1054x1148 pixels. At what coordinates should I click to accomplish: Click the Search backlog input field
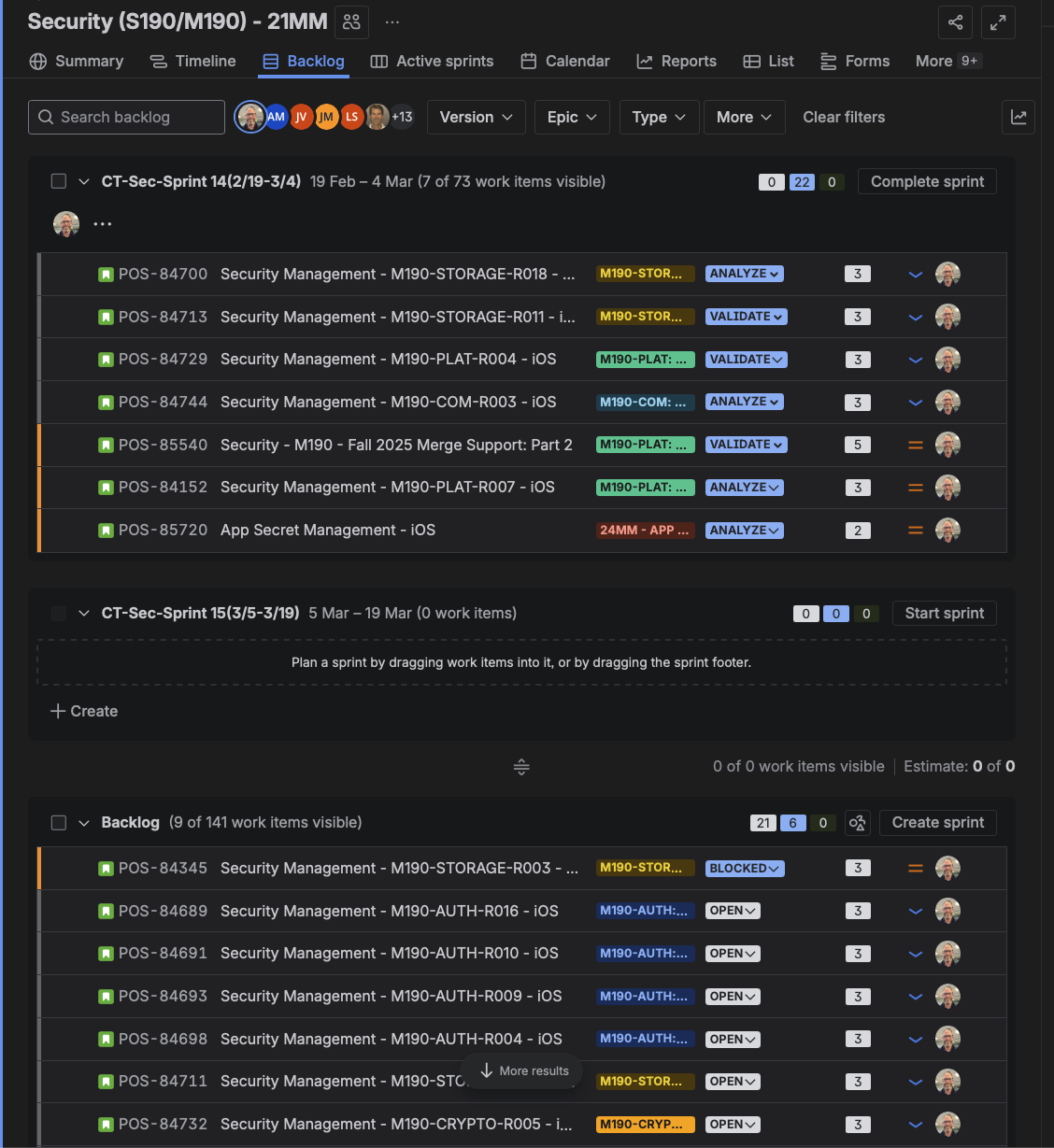coord(127,117)
